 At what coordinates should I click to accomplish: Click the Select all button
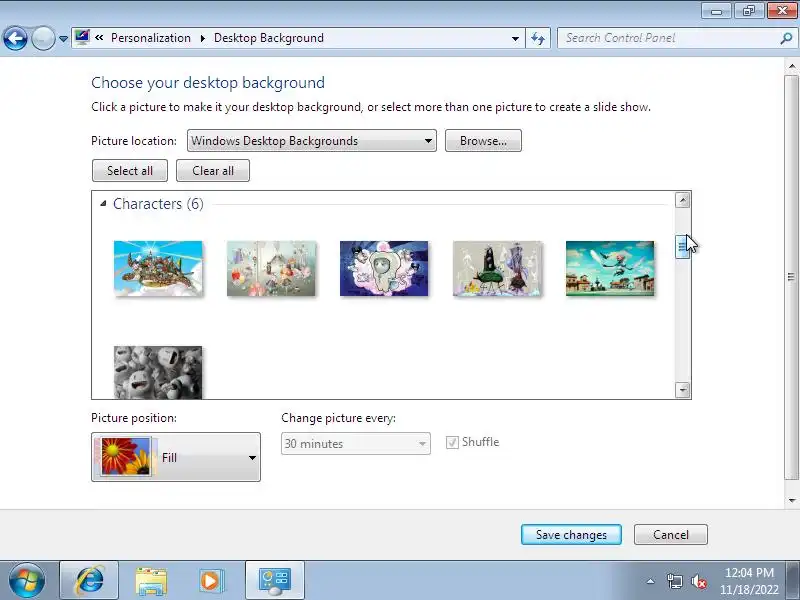pos(130,170)
